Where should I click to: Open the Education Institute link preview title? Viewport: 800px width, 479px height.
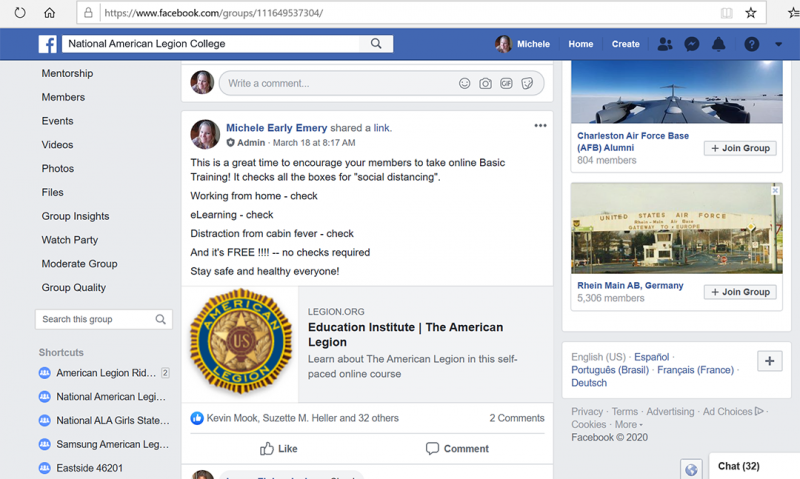tap(405, 335)
